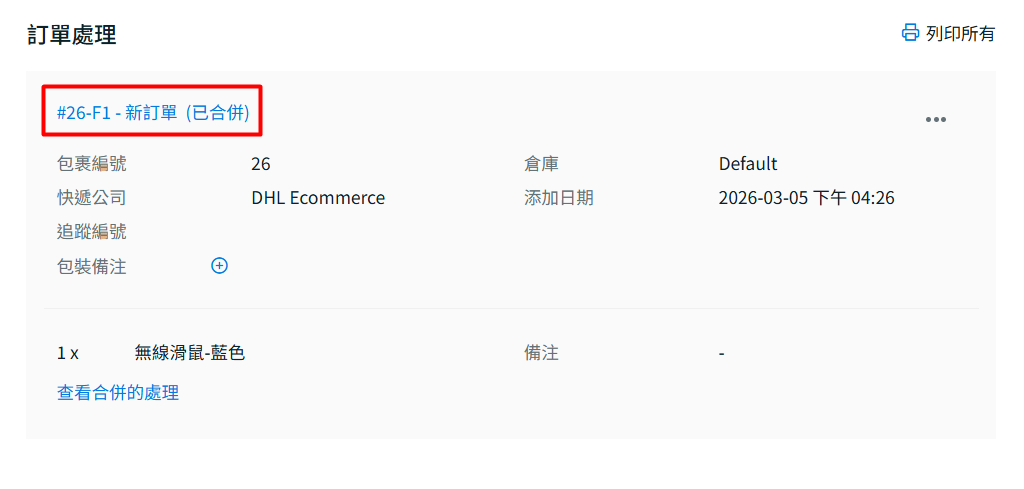The height and width of the screenshot is (489, 1024).
Task: Click the 包裝備注 field label
Action: (x=92, y=267)
